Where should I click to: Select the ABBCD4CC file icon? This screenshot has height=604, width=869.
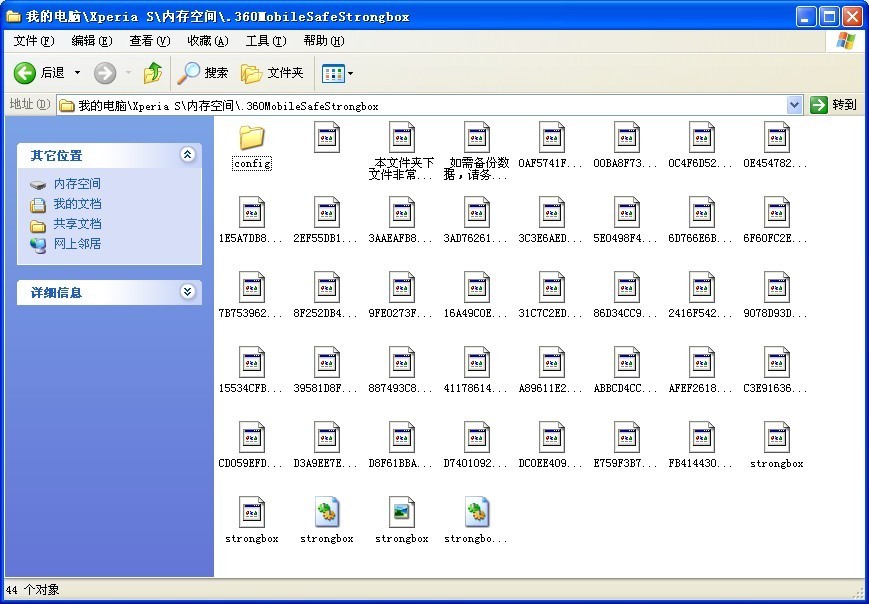point(626,362)
